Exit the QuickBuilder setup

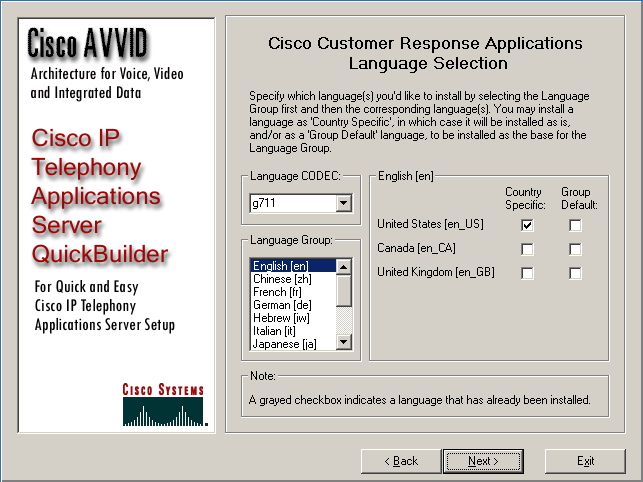click(585, 461)
